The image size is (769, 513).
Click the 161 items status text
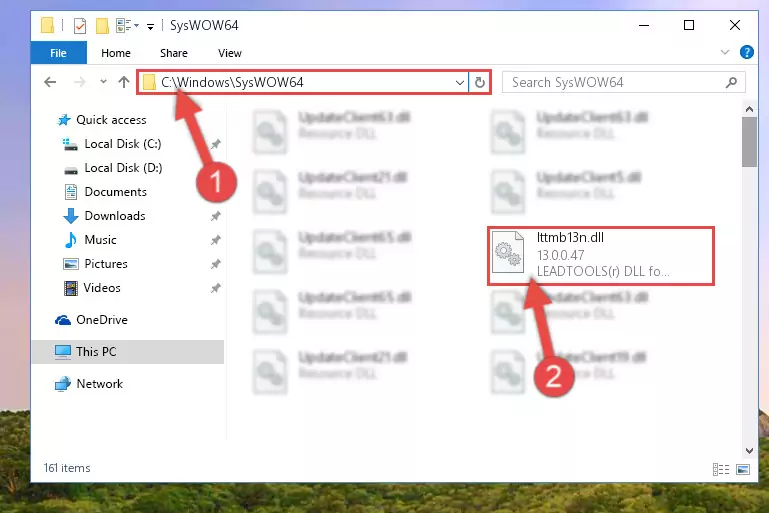point(67,468)
